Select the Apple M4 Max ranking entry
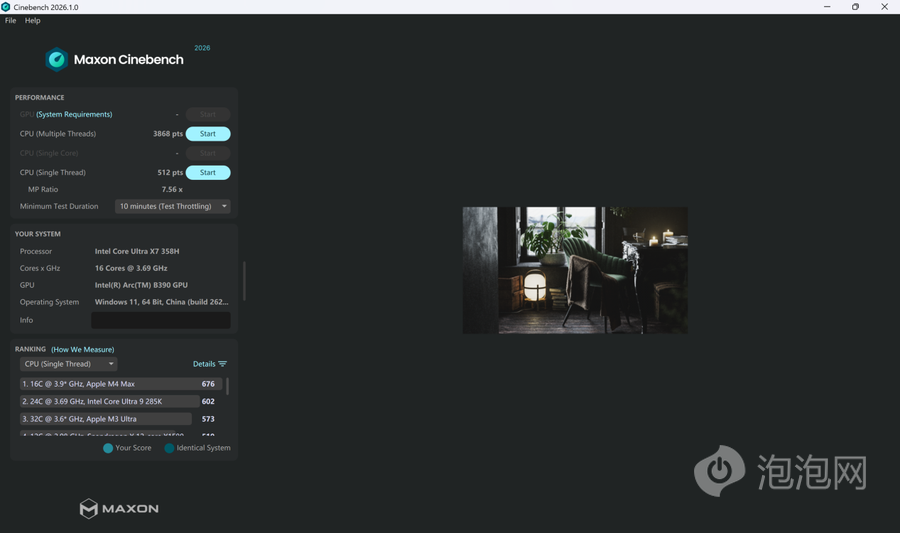 click(x=108, y=384)
